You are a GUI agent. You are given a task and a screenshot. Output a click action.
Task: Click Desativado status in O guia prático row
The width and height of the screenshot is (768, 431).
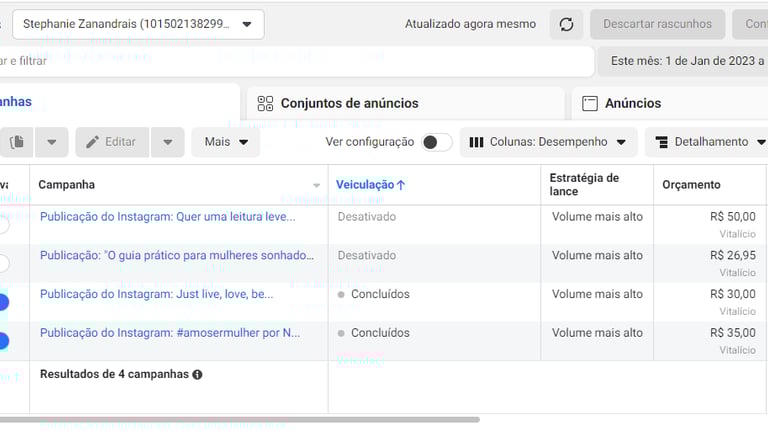[366, 256]
